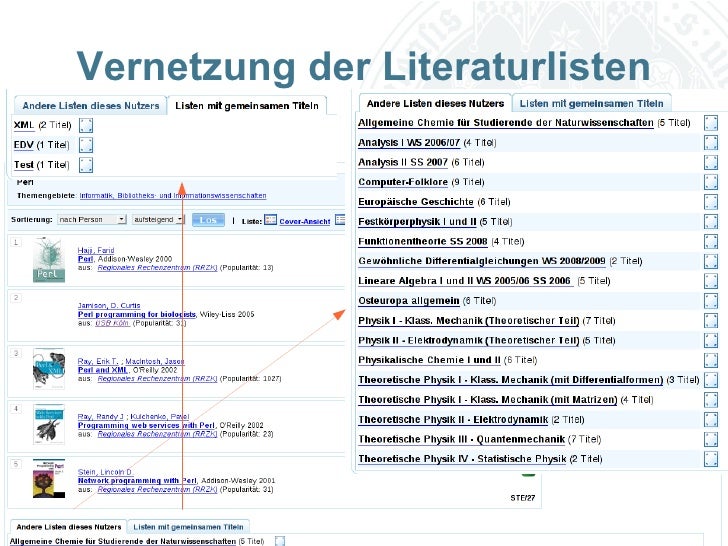Click the Perl book cover thumbnail by Hajji

[x=49, y=260]
